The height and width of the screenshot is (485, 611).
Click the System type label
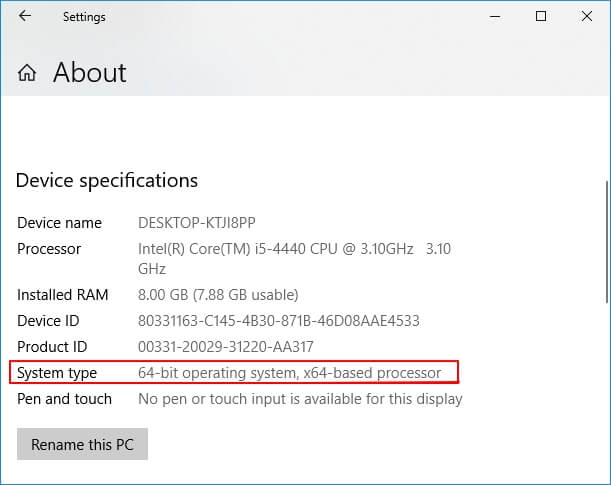coord(57,373)
